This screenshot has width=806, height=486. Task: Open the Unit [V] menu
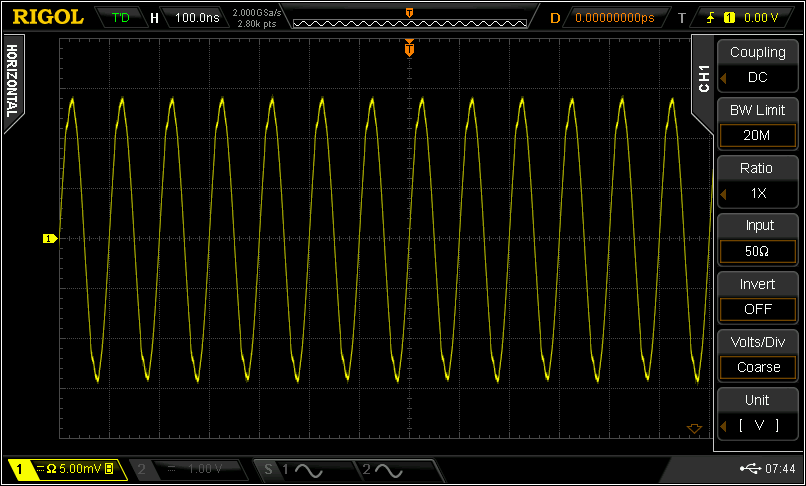pos(758,412)
